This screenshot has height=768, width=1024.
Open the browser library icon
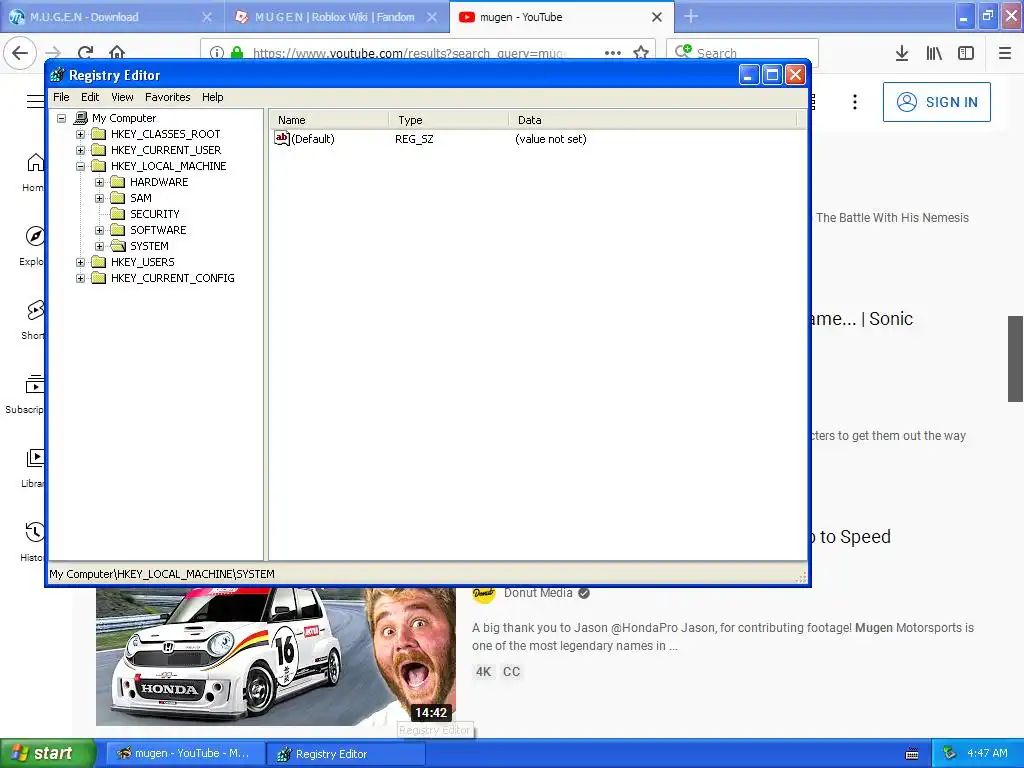[934, 54]
